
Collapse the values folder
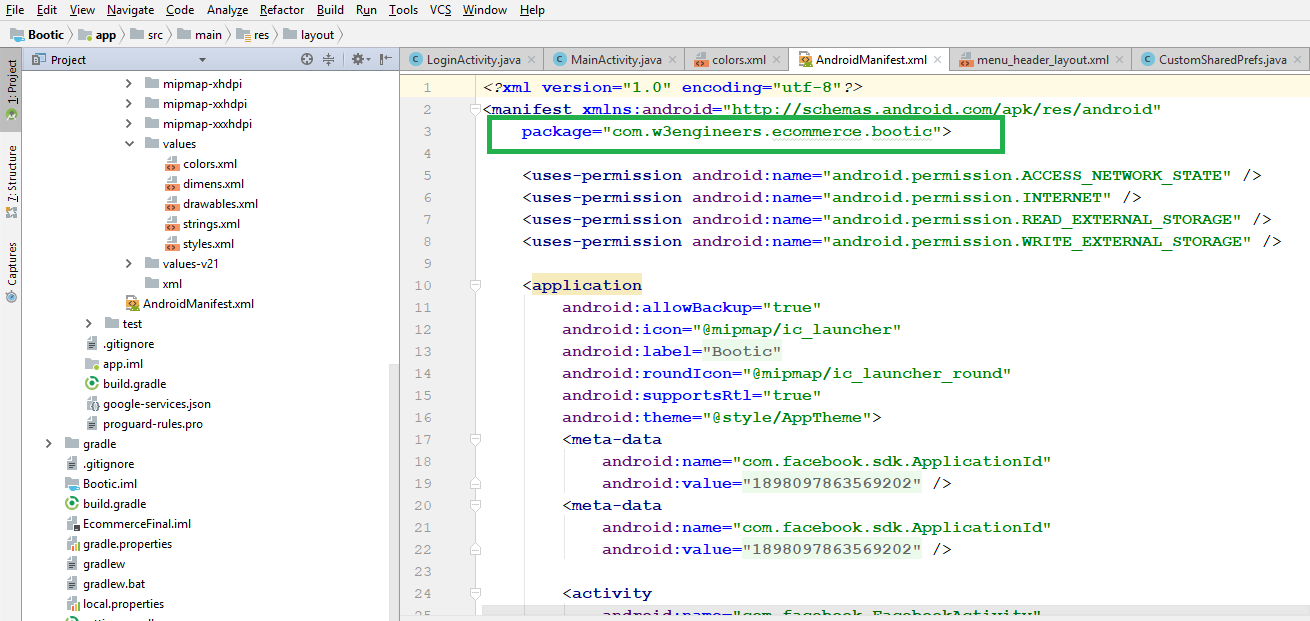(x=129, y=144)
